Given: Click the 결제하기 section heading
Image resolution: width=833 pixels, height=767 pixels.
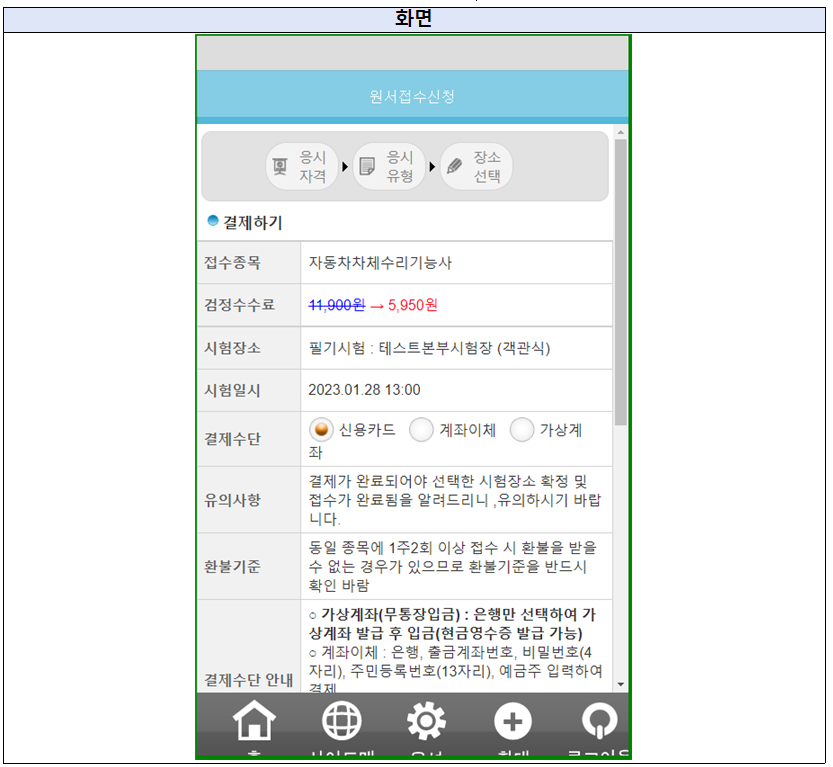Looking at the screenshot, I should pyautogui.click(x=252, y=223).
